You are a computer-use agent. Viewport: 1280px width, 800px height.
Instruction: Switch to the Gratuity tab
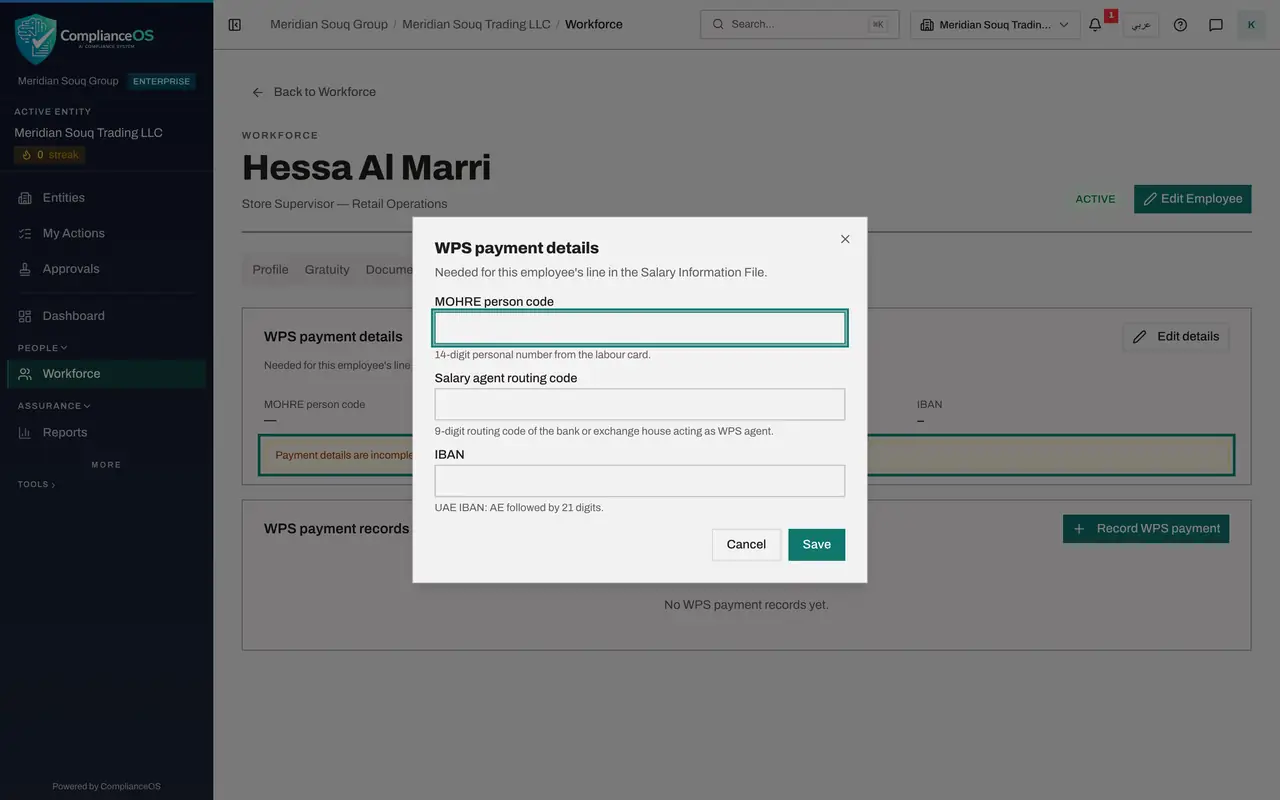tap(327, 270)
